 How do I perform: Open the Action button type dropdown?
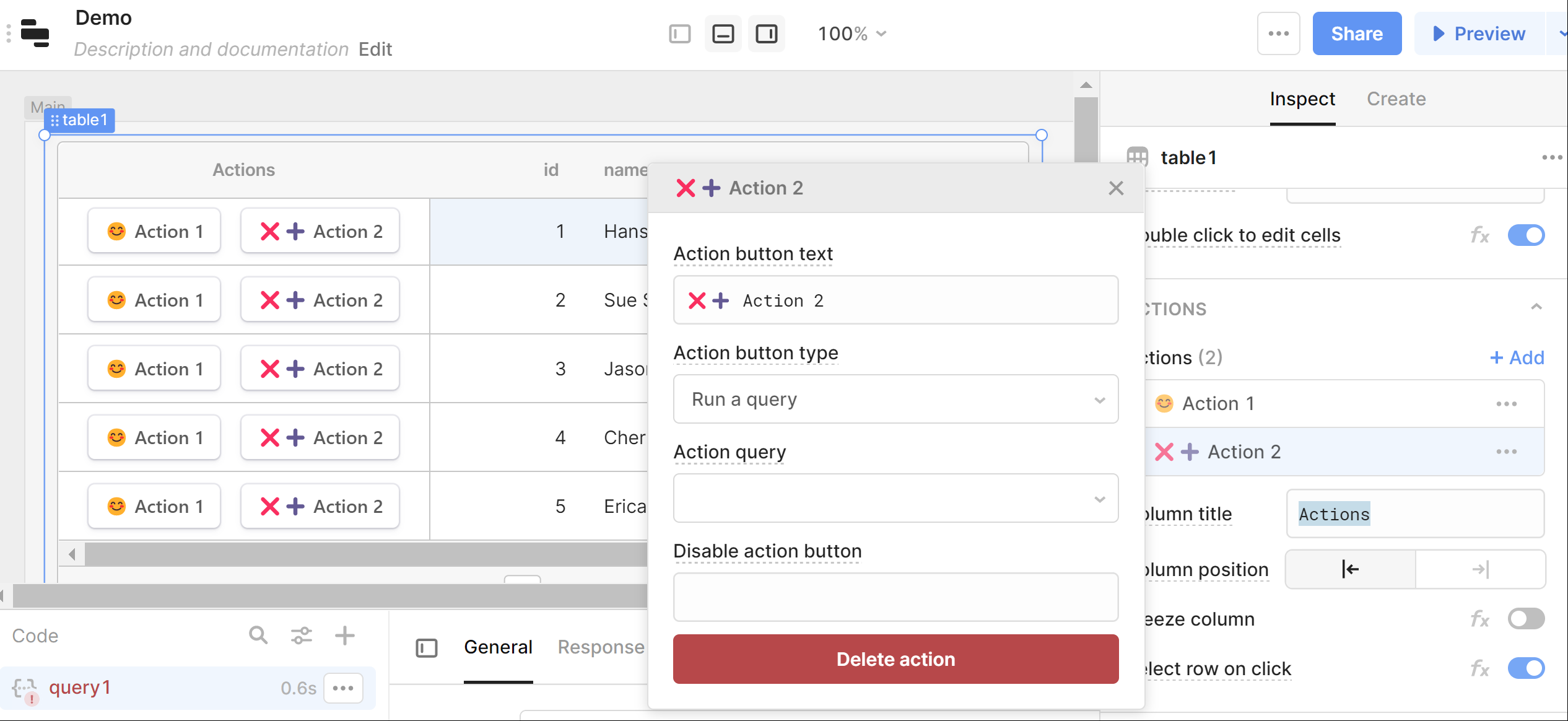coord(895,399)
